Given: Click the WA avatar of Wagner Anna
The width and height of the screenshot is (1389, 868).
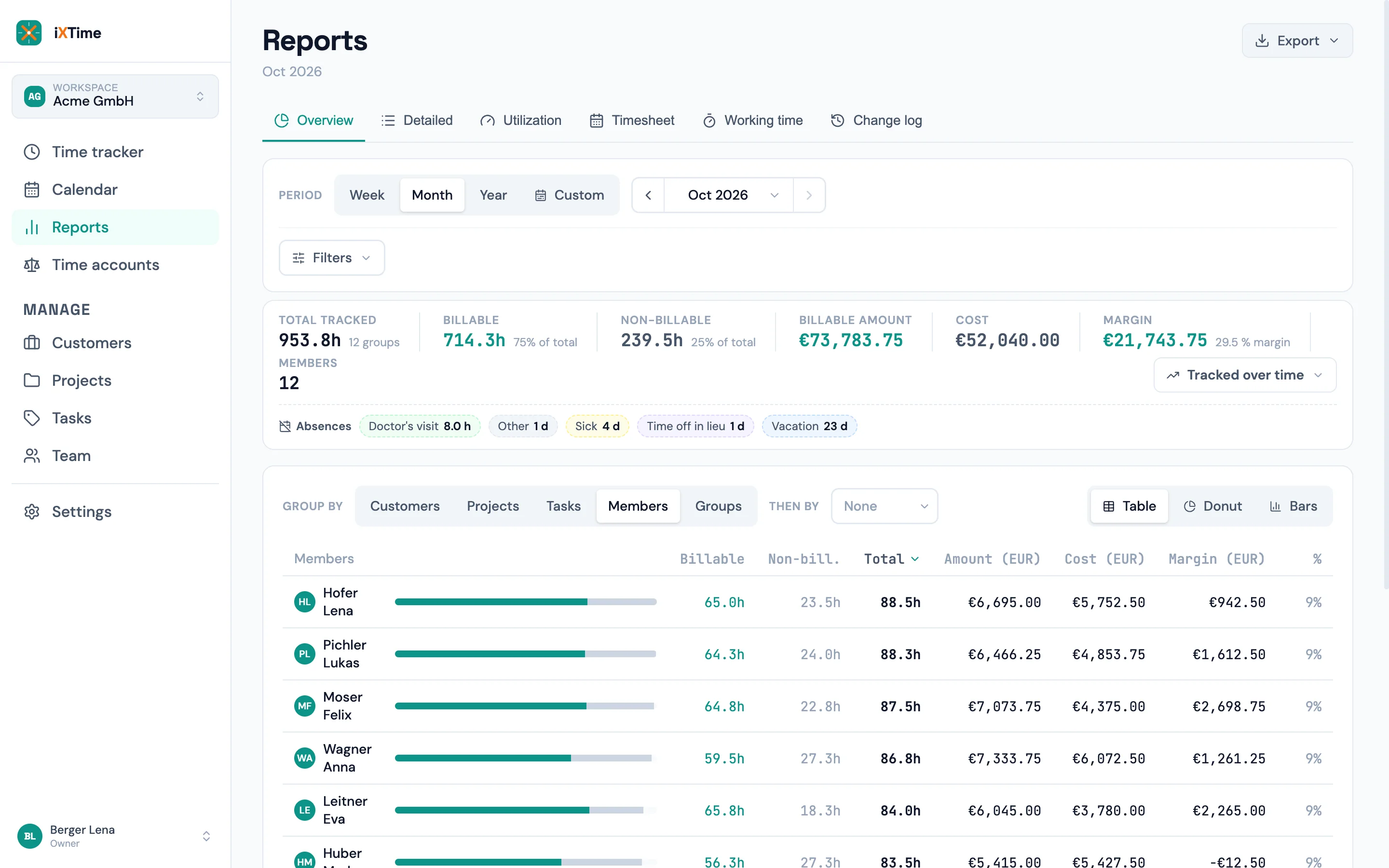Looking at the screenshot, I should [305, 758].
